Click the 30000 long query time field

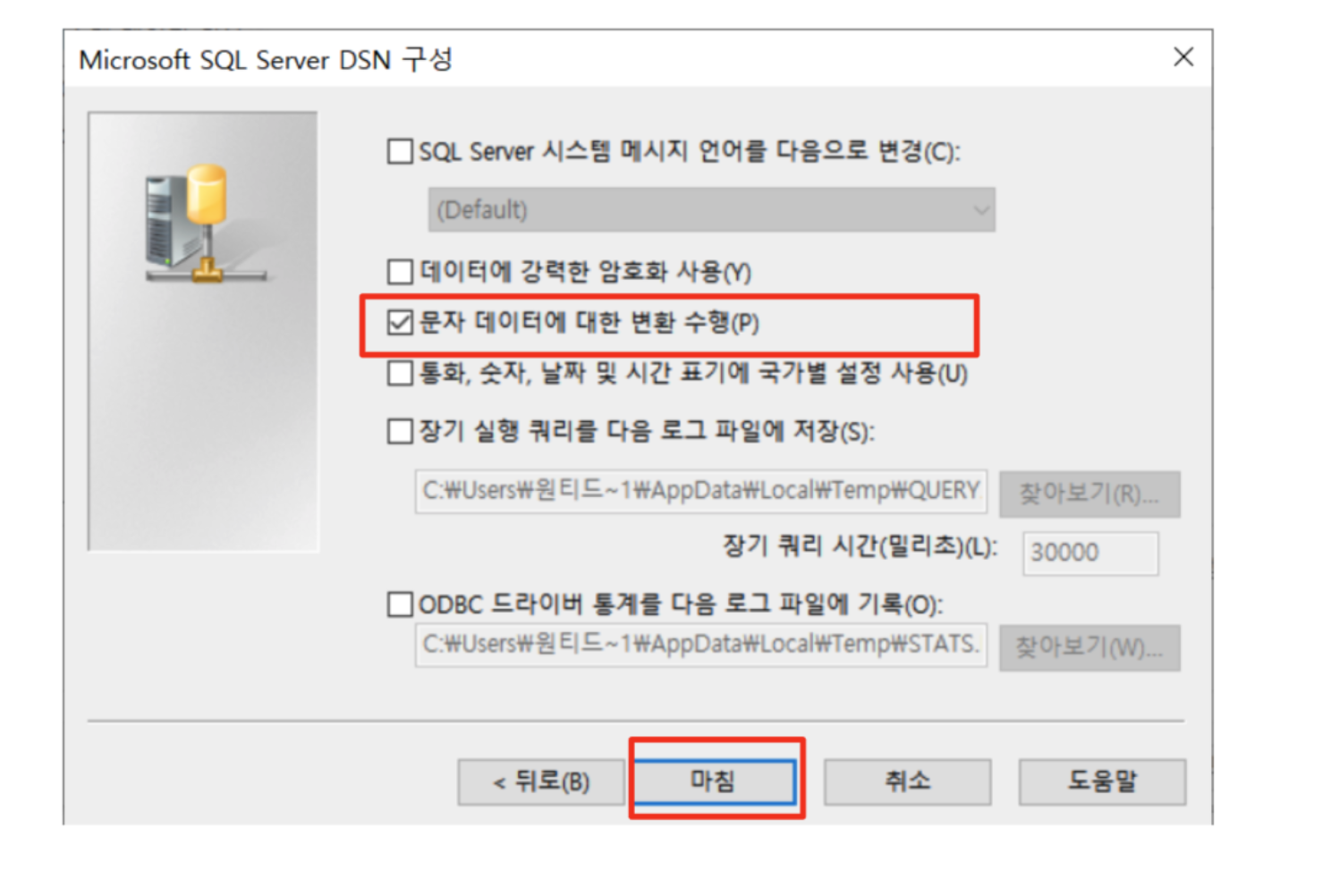click(1089, 553)
